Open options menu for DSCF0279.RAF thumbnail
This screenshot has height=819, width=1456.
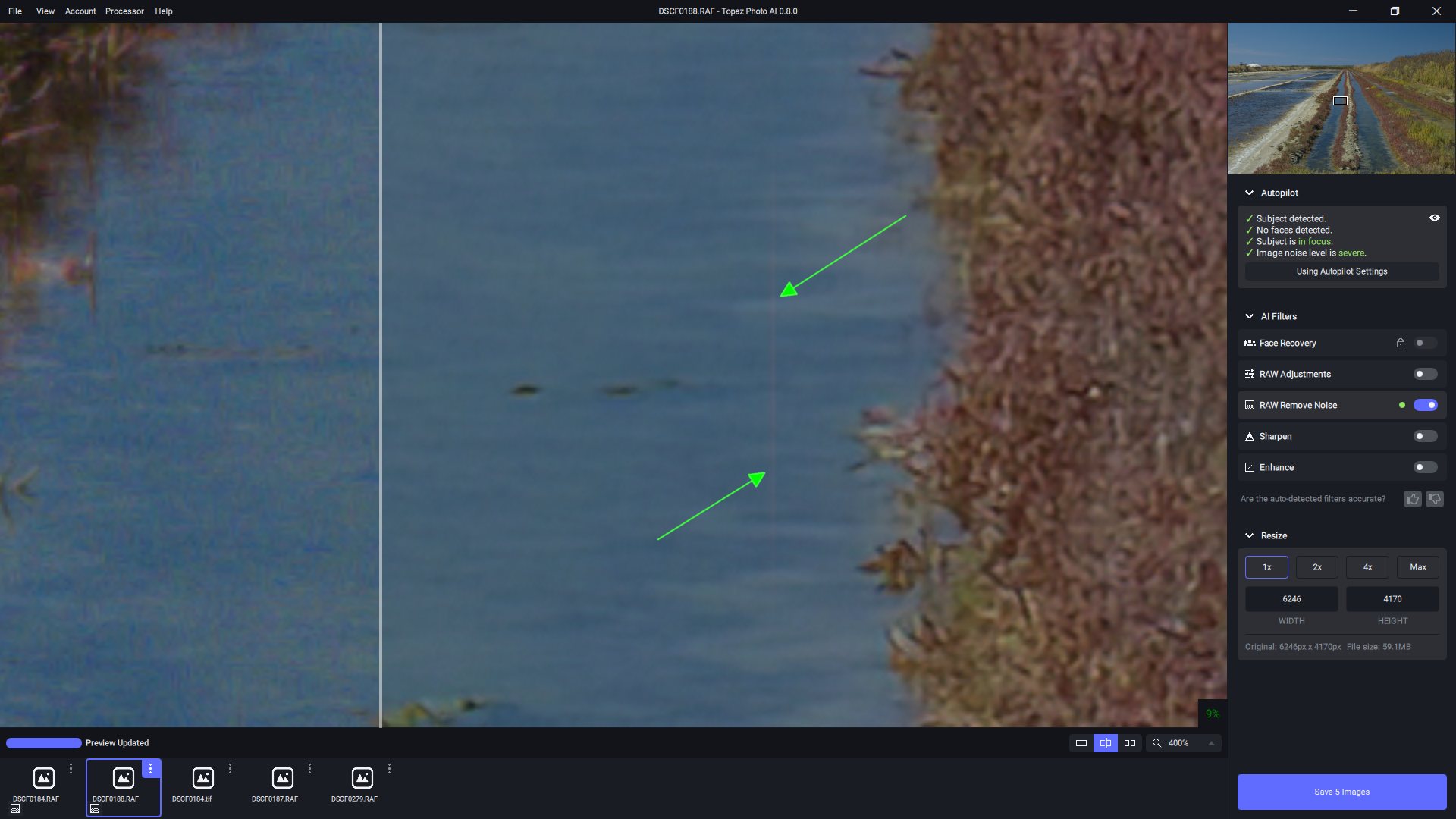click(389, 769)
